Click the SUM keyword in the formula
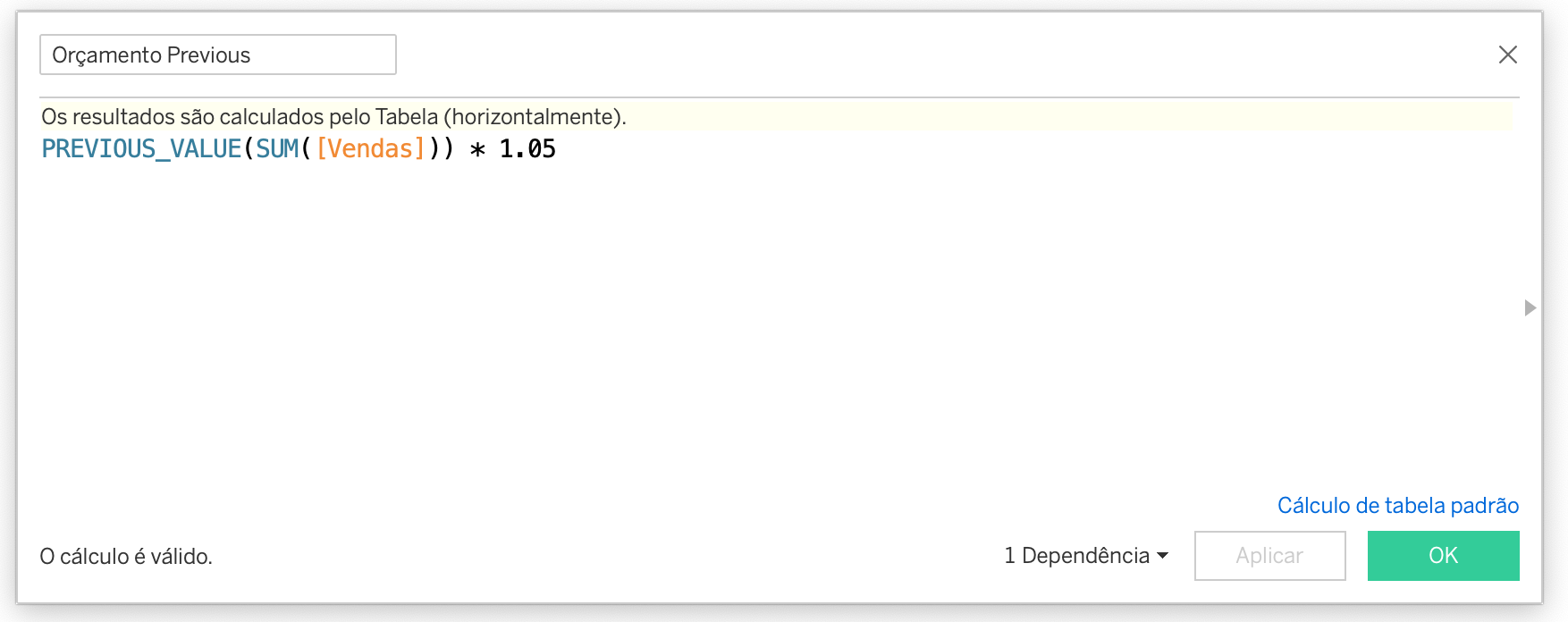This screenshot has width=1568, height=622. click(x=280, y=148)
